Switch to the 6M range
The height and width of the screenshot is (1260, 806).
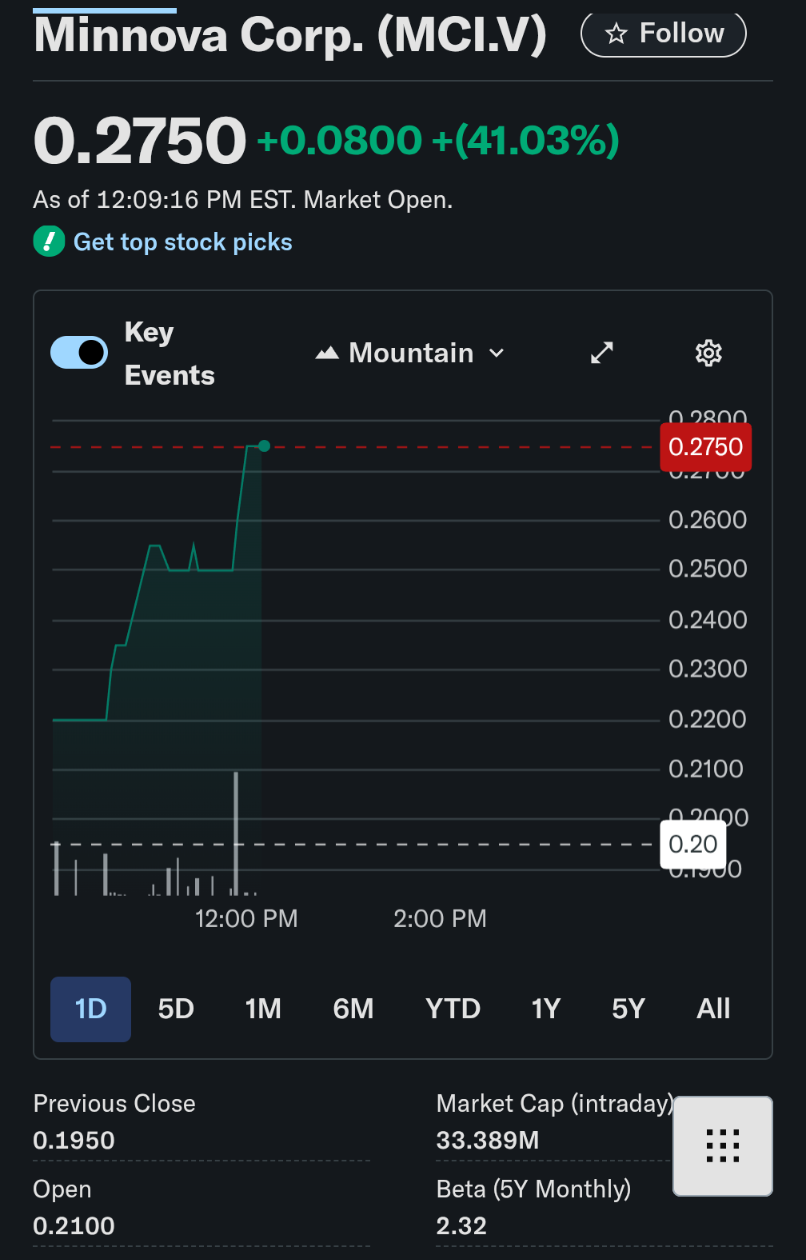(x=353, y=1009)
